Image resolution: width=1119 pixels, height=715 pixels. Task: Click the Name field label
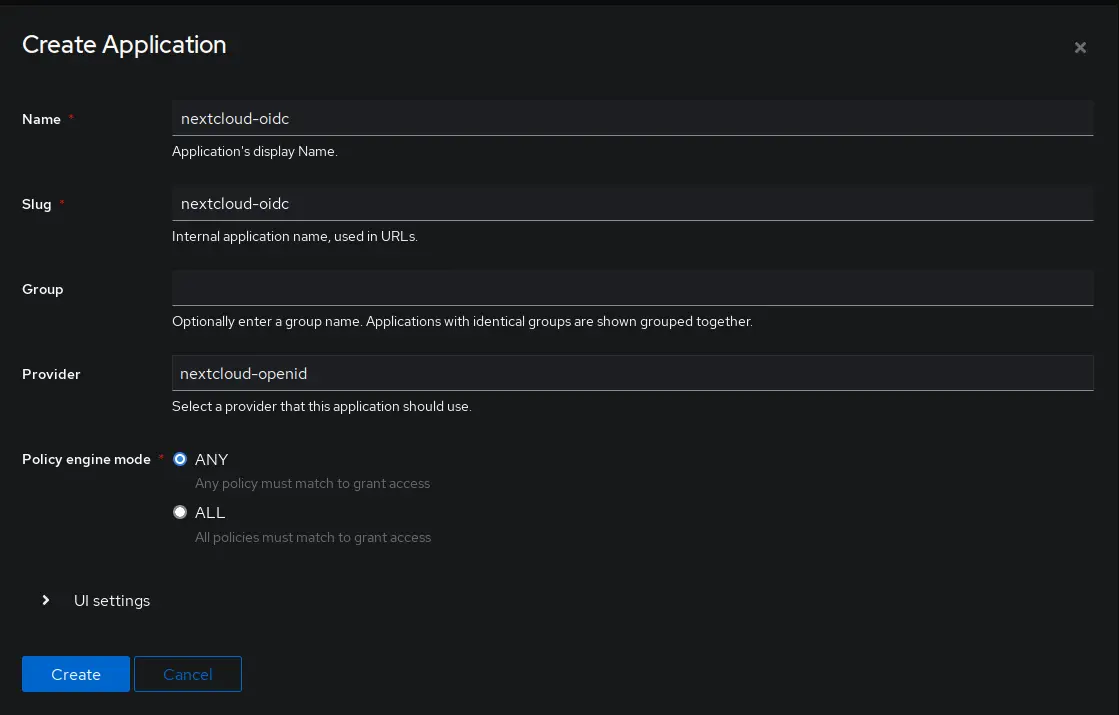(x=41, y=119)
